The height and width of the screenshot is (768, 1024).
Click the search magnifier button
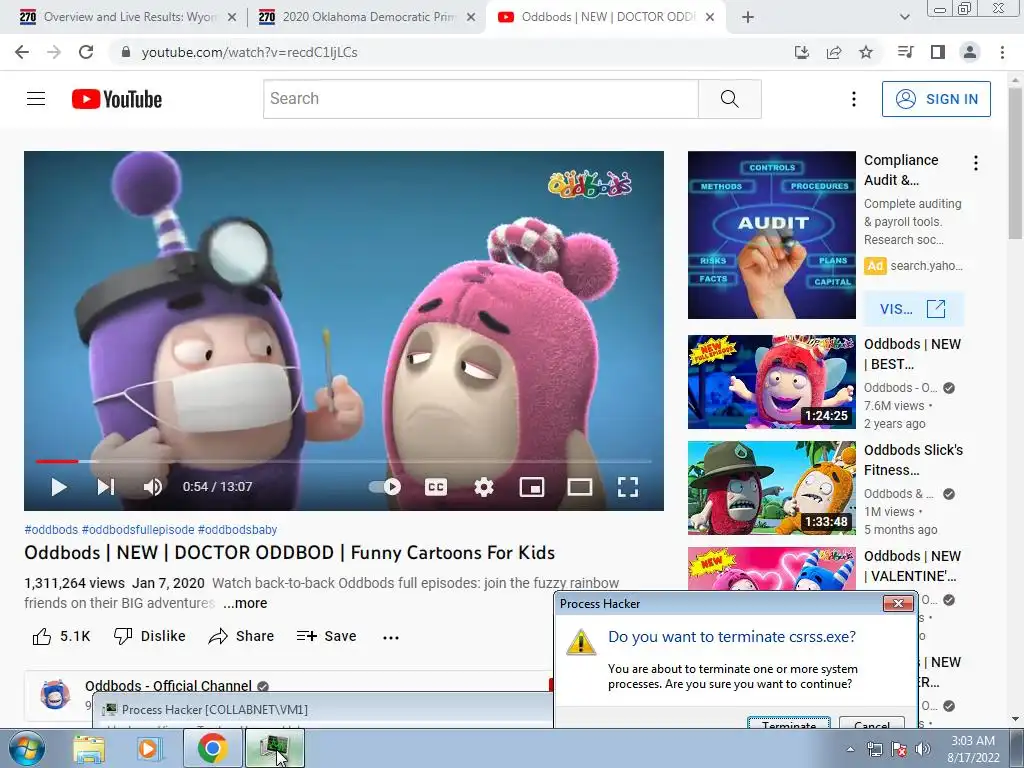click(729, 99)
